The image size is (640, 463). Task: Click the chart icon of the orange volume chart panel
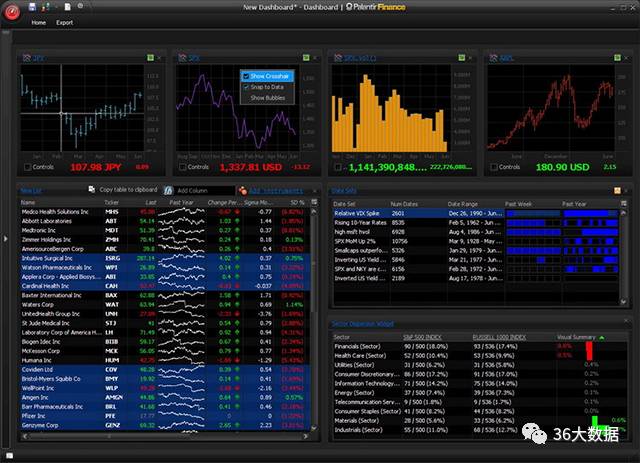click(338, 58)
